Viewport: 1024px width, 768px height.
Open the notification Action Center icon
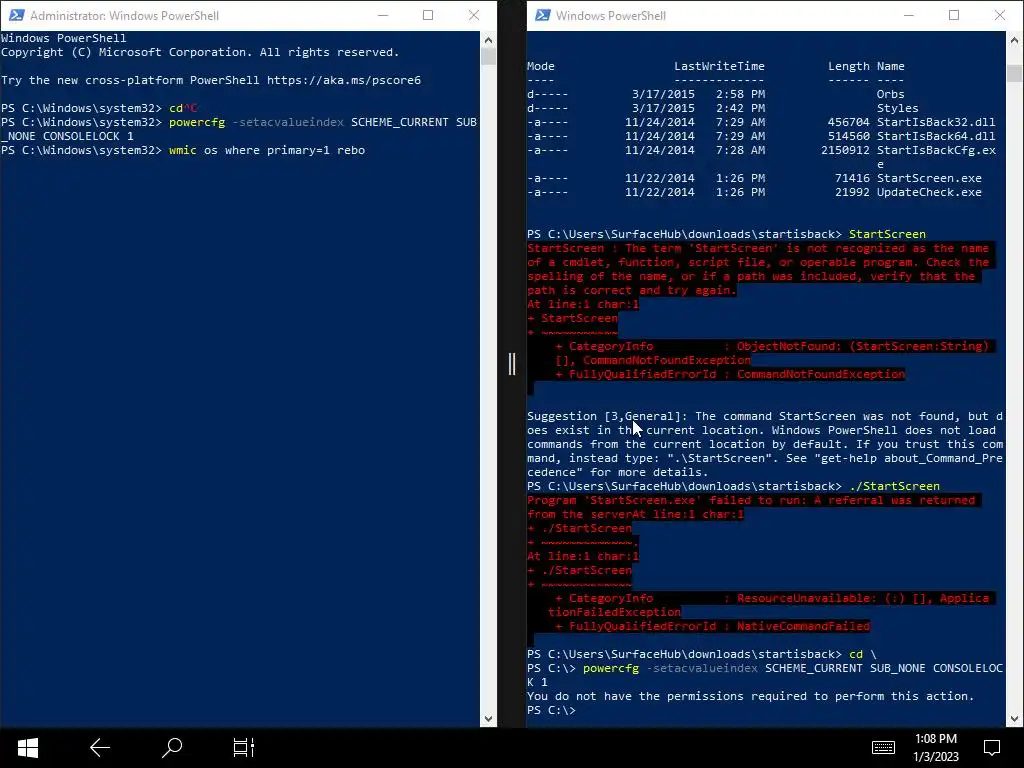(992, 748)
